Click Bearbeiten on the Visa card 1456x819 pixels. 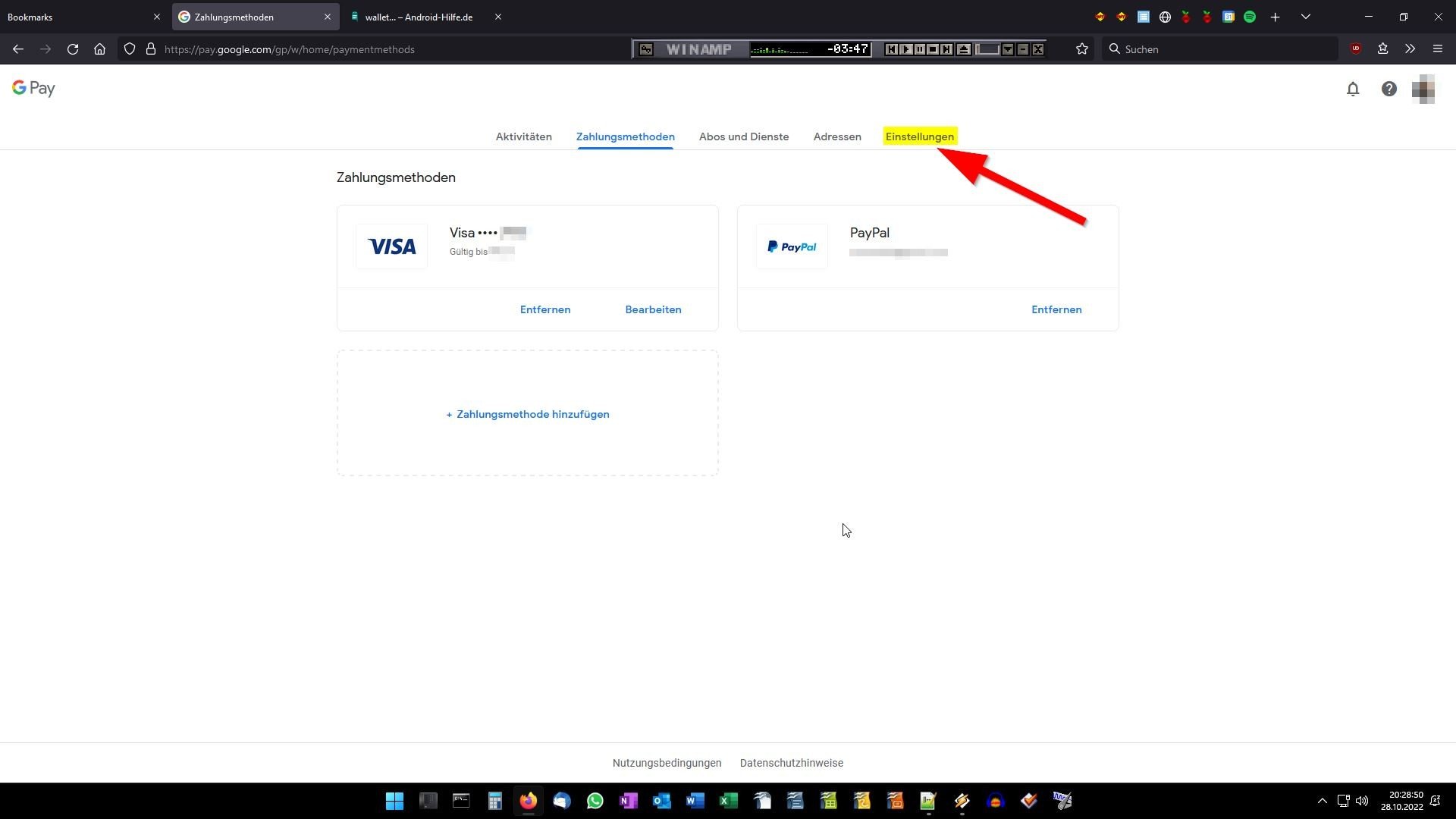click(653, 309)
